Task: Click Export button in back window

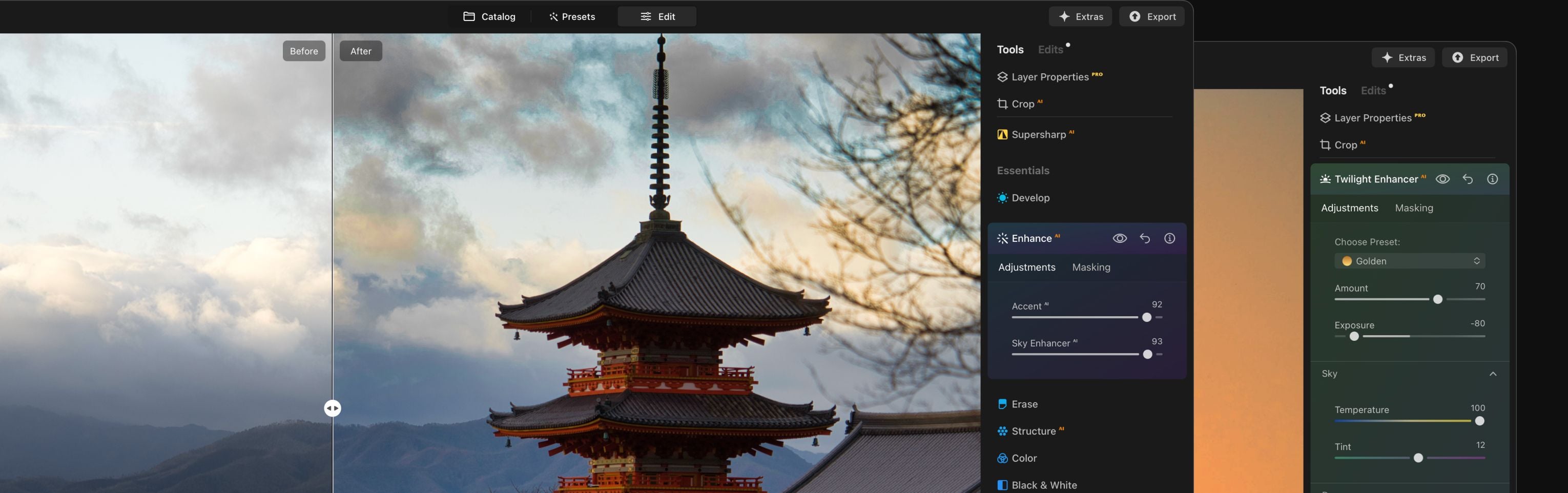Action: click(1474, 57)
